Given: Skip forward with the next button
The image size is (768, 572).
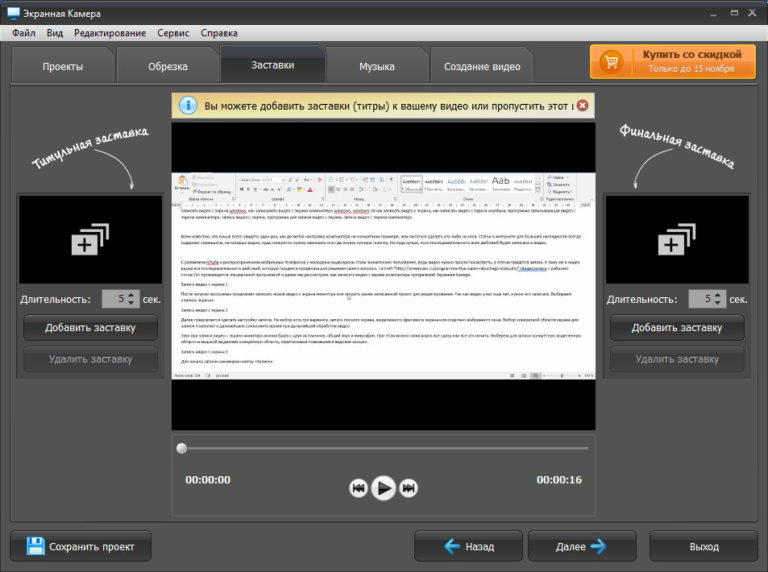Looking at the screenshot, I should [x=408, y=488].
